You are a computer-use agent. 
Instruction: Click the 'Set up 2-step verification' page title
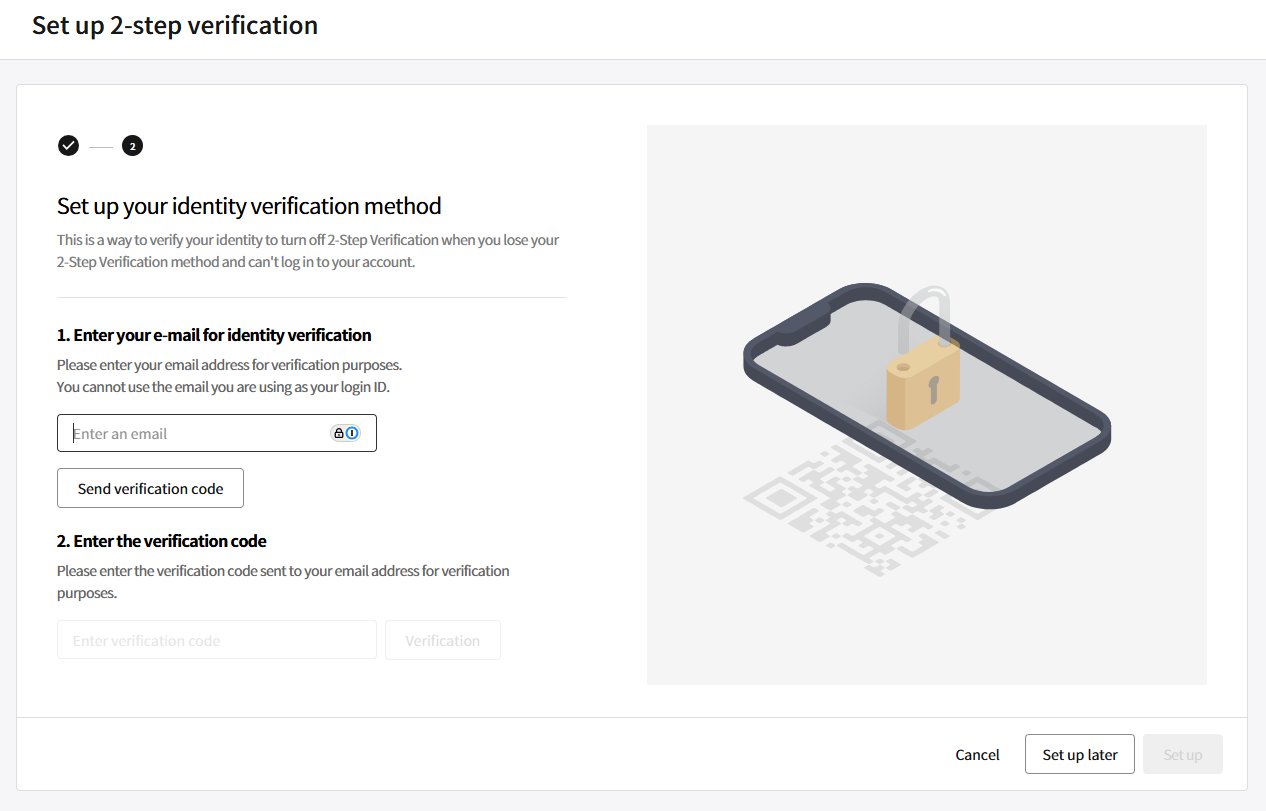coord(175,25)
